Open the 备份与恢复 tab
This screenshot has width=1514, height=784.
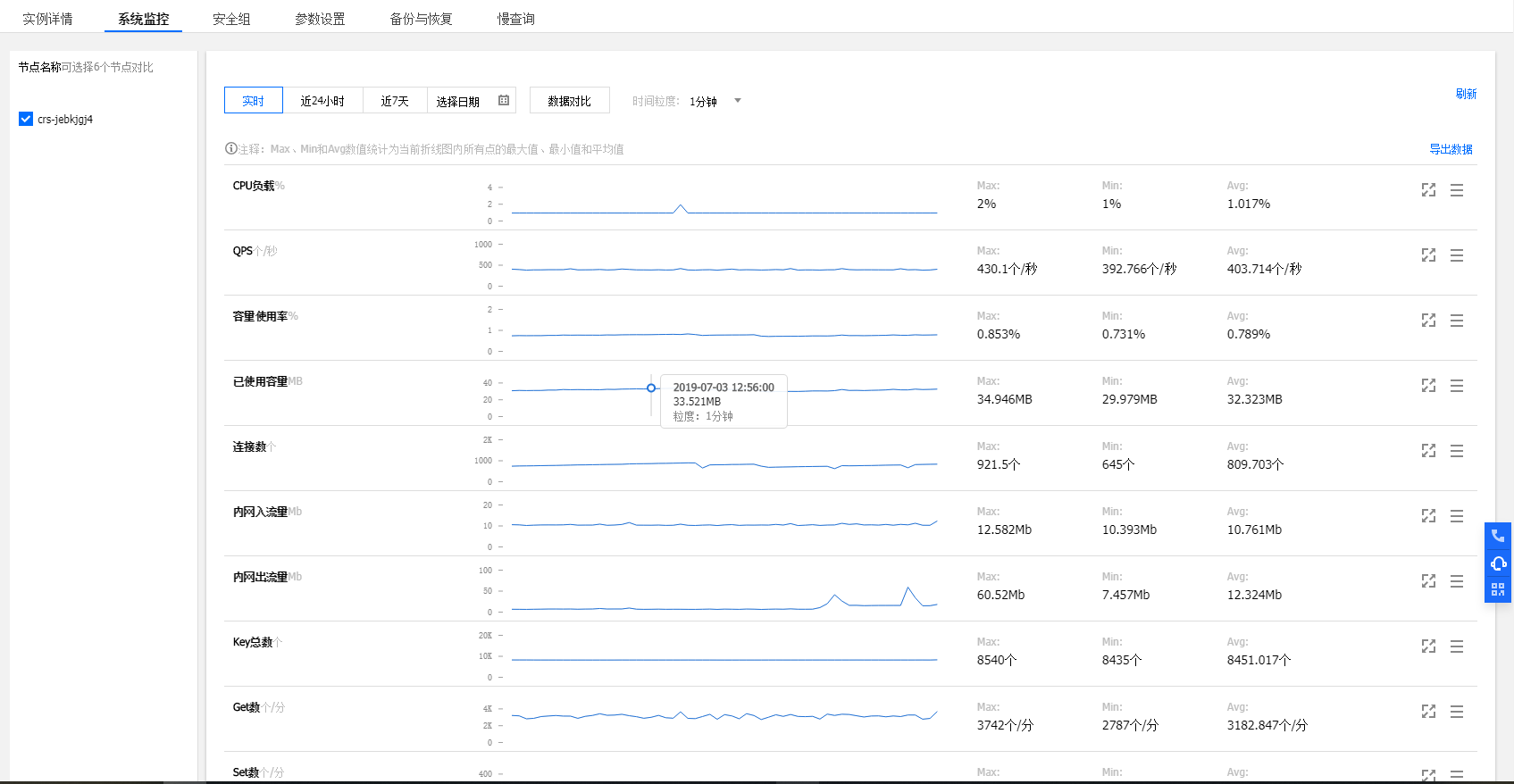[421, 19]
